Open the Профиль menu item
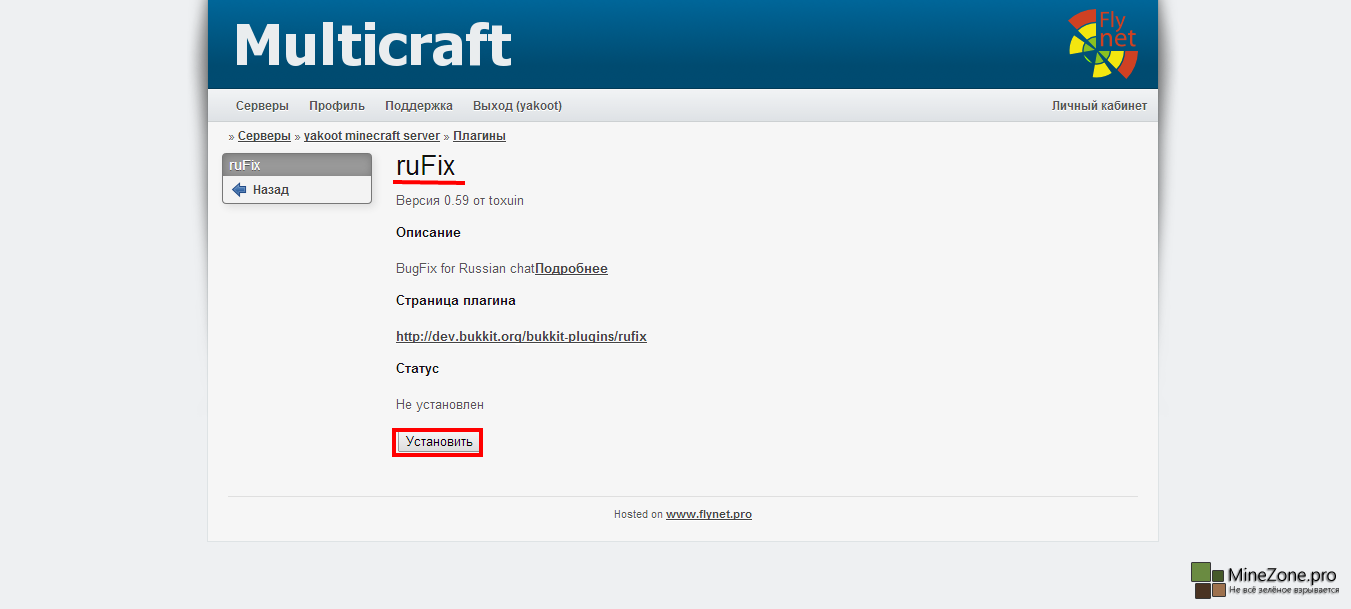This screenshot has width=1351, height=609. click(x=337, y=106)
